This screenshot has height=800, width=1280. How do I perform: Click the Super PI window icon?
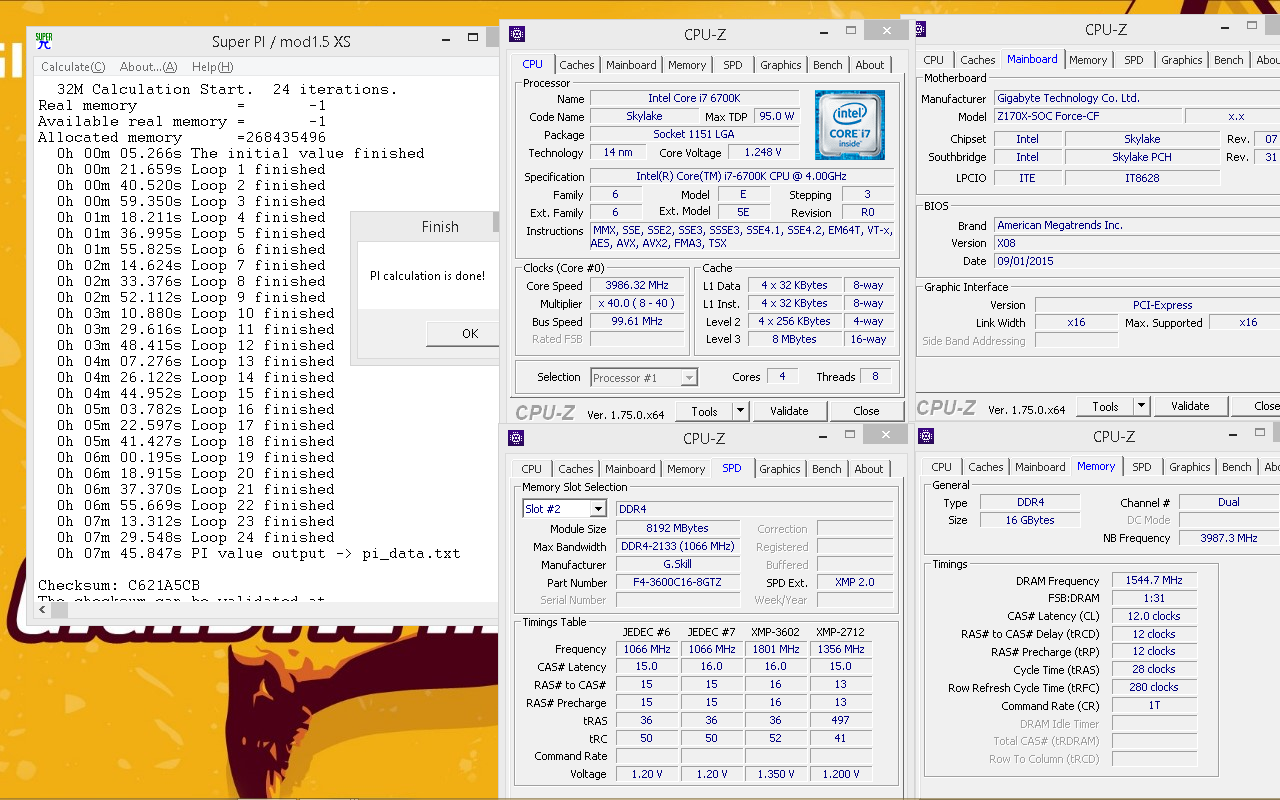click(44, 41)
